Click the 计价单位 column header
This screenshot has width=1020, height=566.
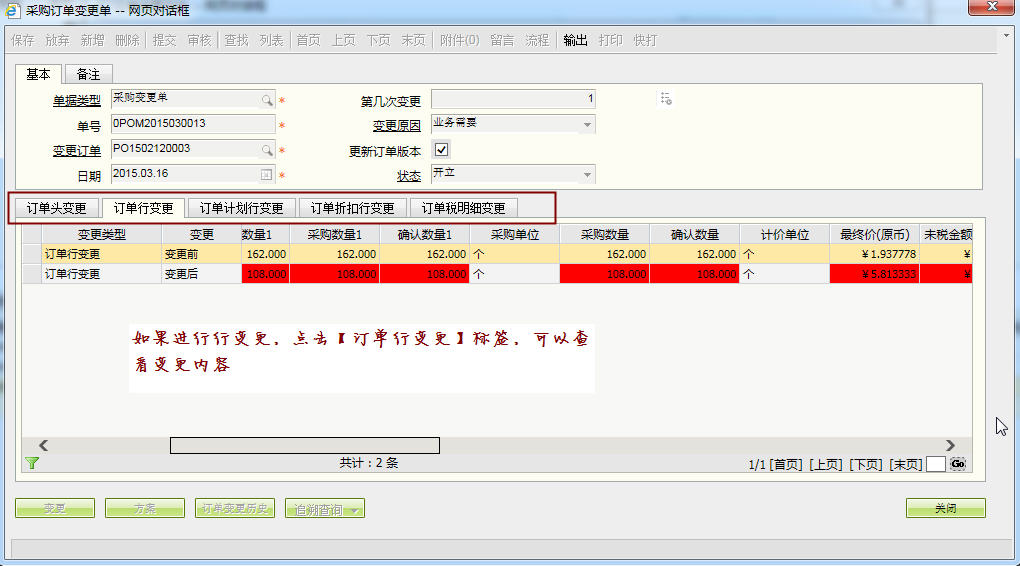[x=785, y=235]
